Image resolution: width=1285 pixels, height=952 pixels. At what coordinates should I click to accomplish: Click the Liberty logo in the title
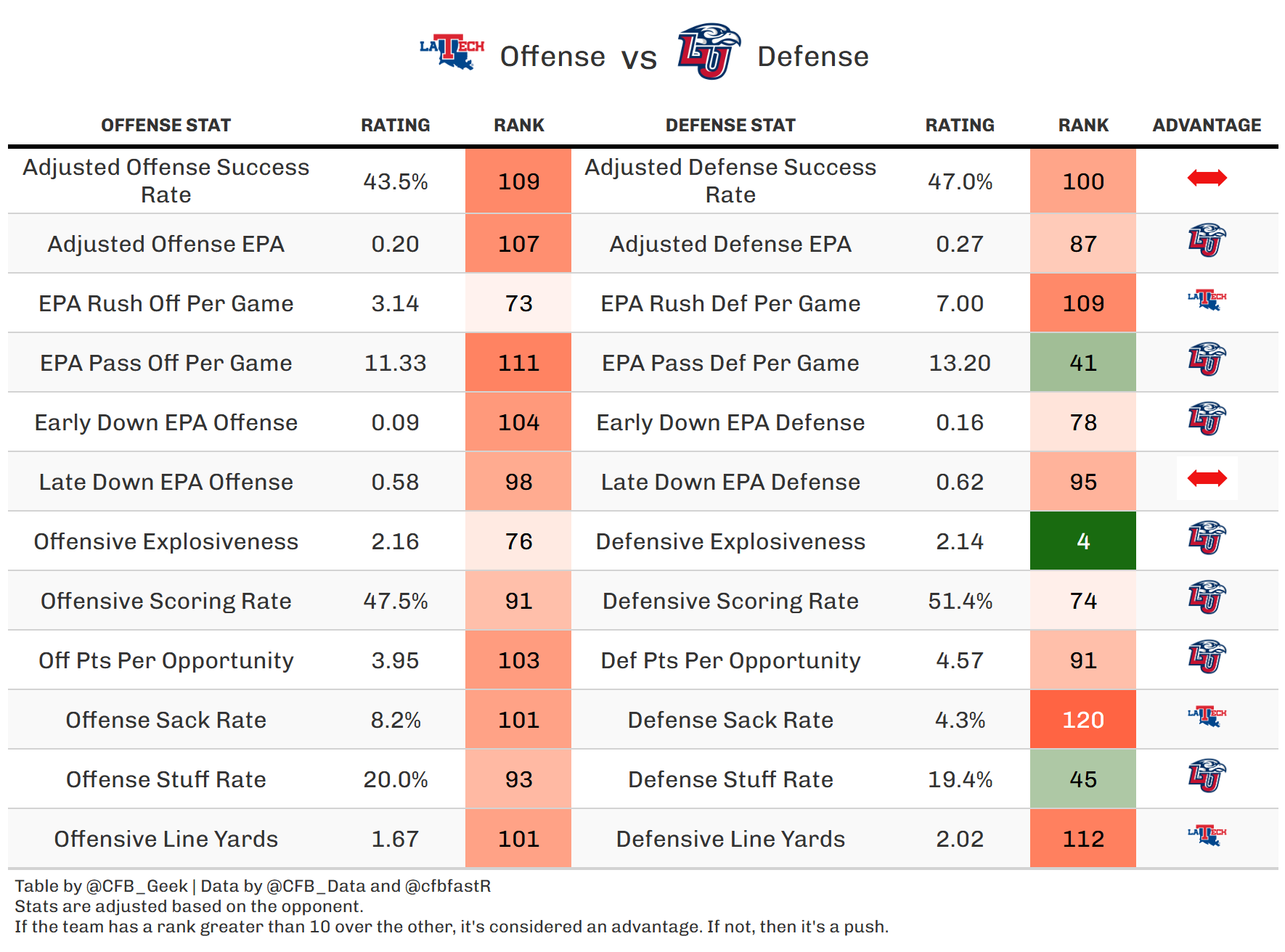(x=708, y=52)
